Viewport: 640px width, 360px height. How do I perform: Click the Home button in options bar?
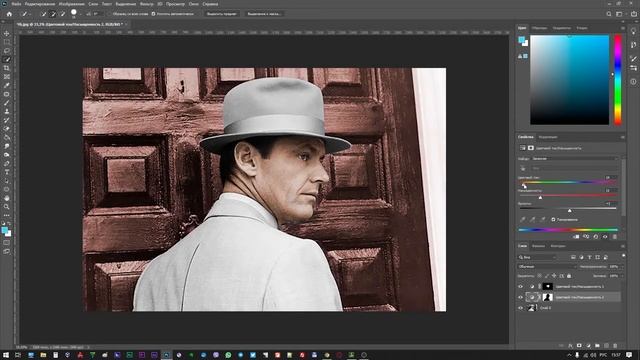[x=9, y=14]
